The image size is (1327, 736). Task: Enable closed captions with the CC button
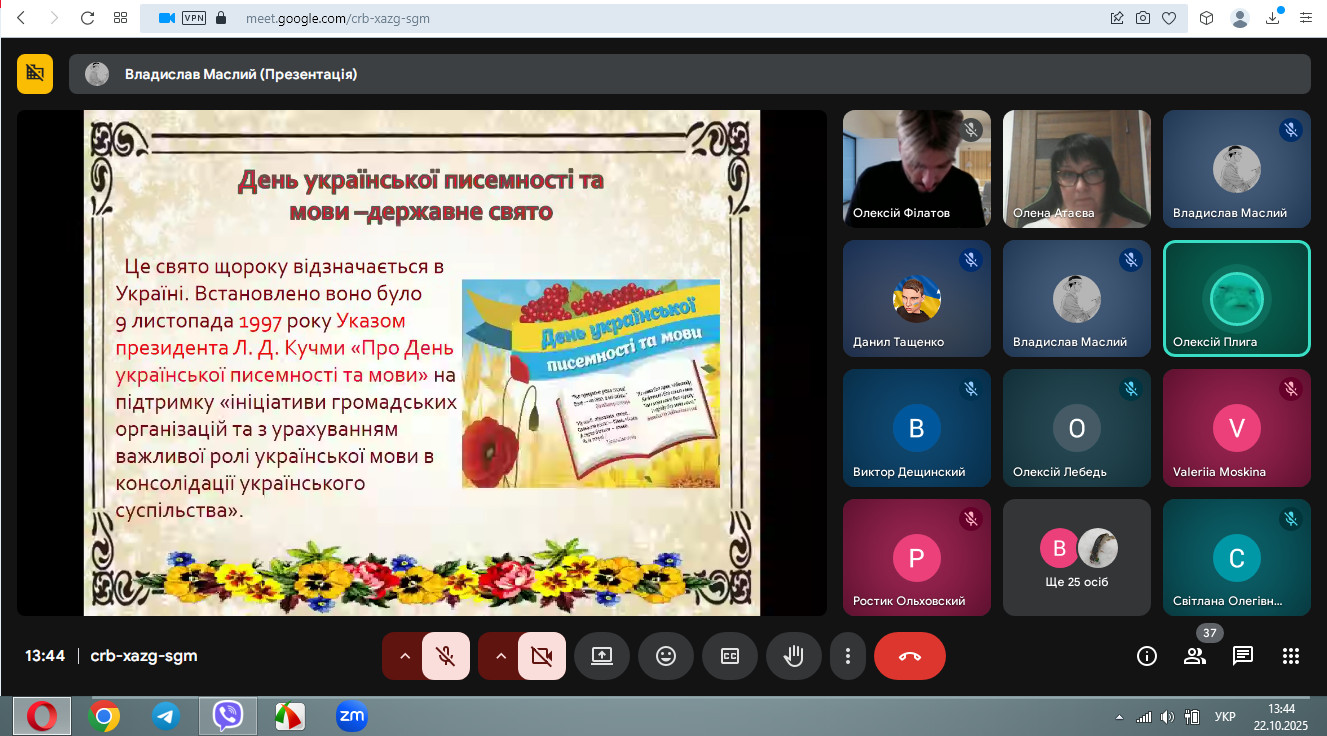point(730,656)
